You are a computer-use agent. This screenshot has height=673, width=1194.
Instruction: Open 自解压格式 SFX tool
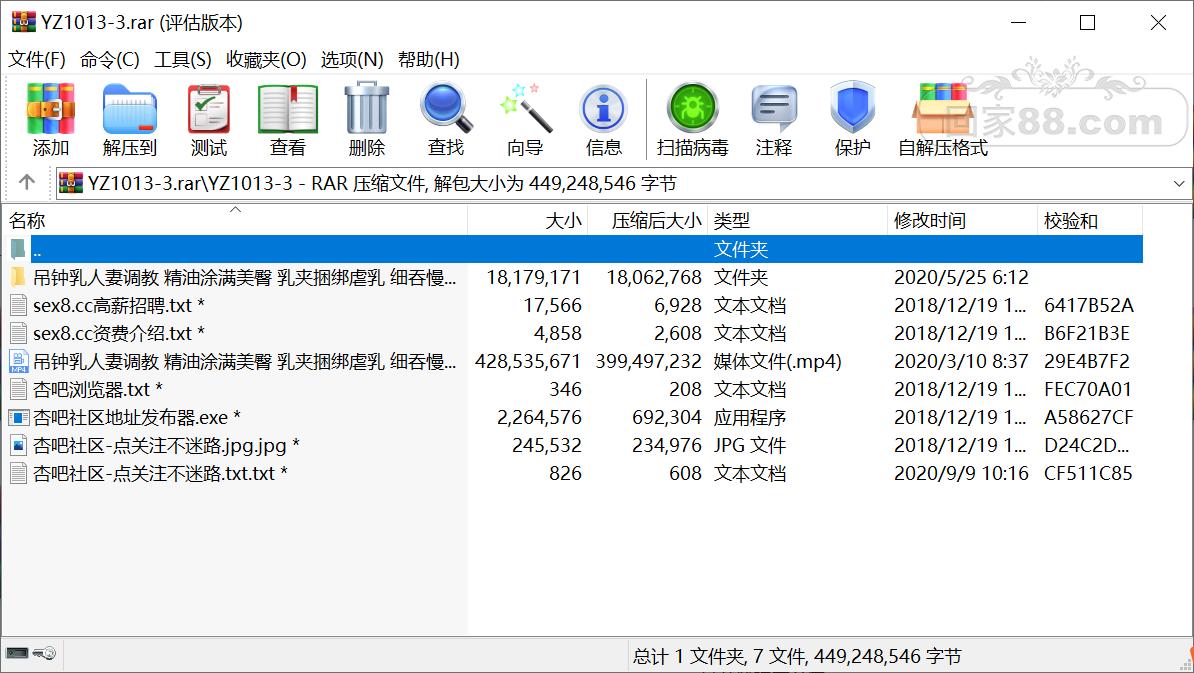943,120
